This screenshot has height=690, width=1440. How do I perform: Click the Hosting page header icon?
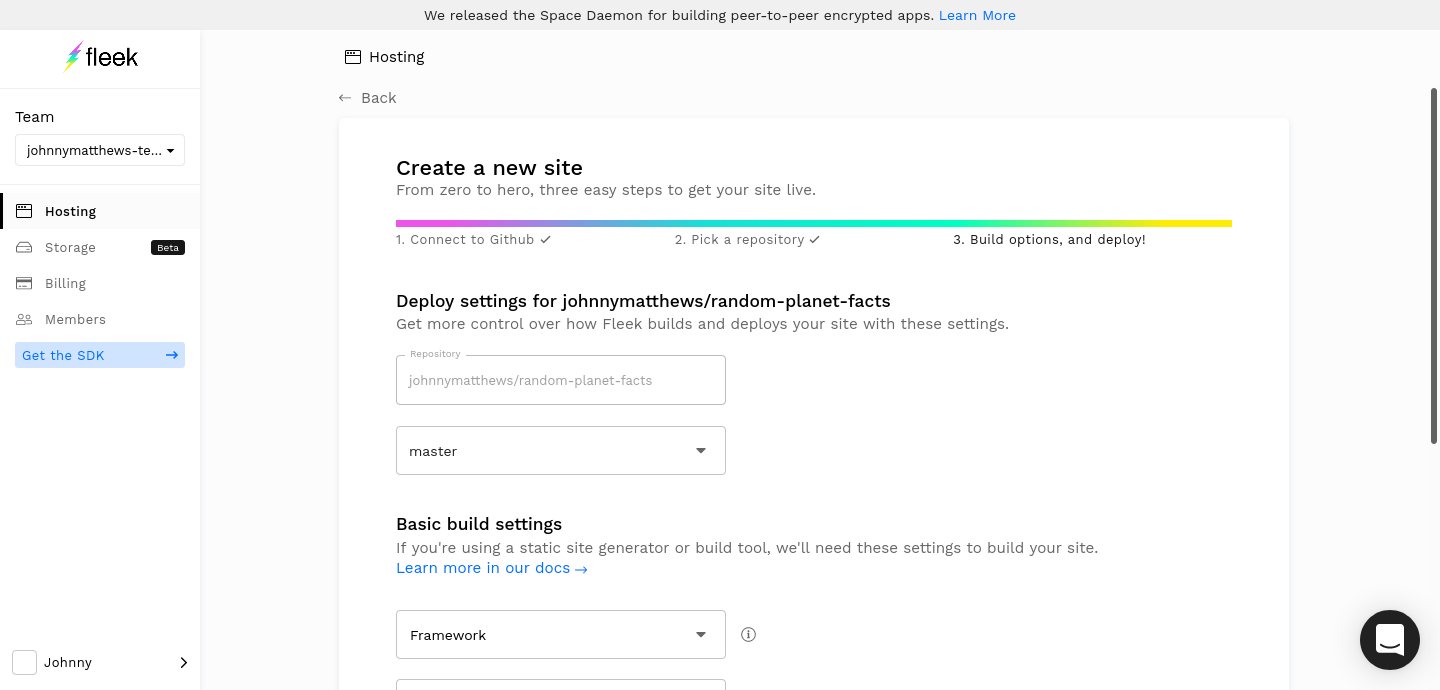click(352, 57)
